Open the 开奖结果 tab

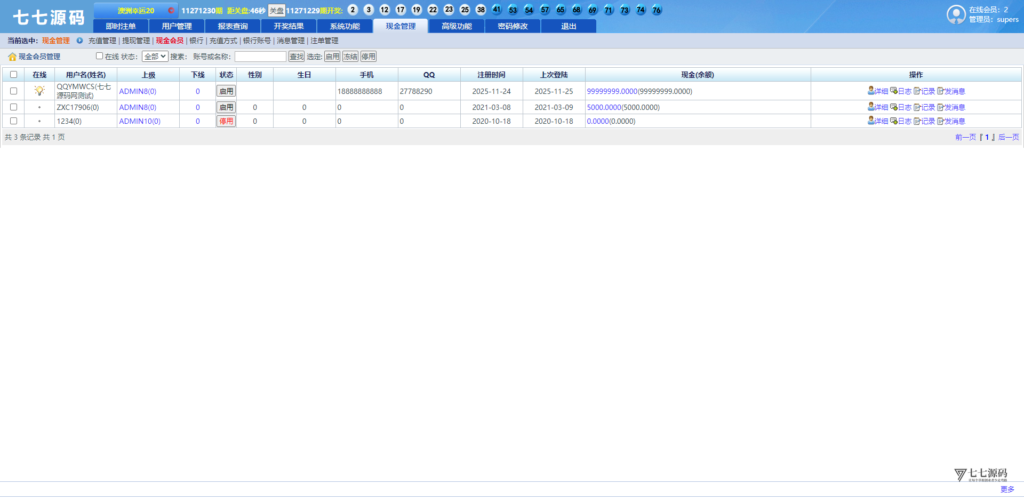(288, 26)
